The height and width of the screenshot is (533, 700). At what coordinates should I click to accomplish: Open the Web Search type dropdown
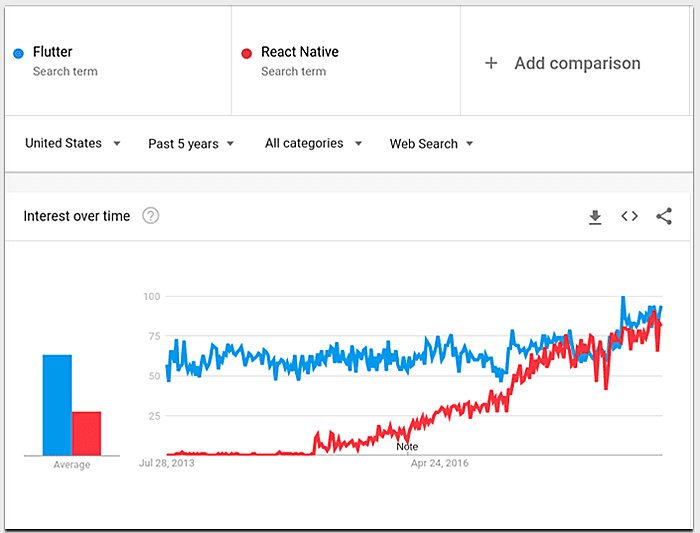pyautogui.click(x=431, y=144)
